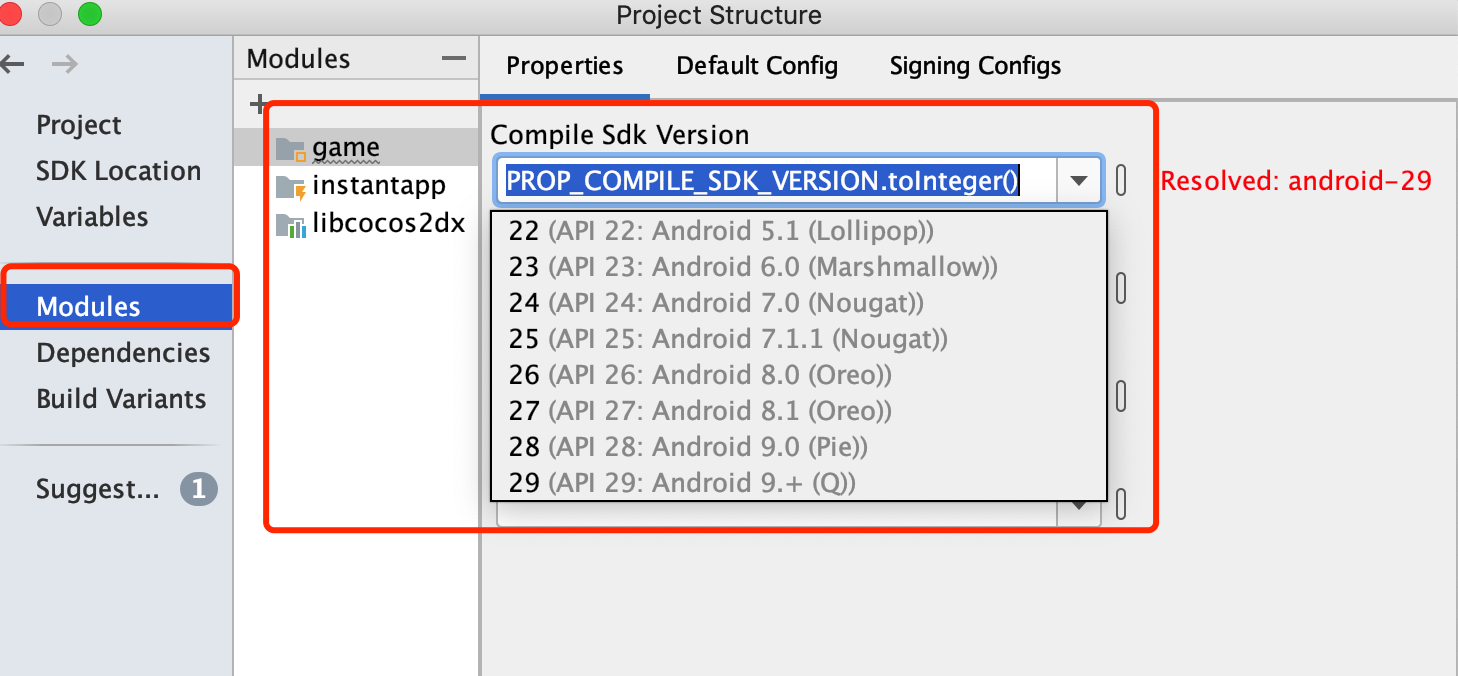Expand the Compile Sdk Version dropdown arrow
This screenshot has height=676, width=1458.
click(x=1078, y=181)
